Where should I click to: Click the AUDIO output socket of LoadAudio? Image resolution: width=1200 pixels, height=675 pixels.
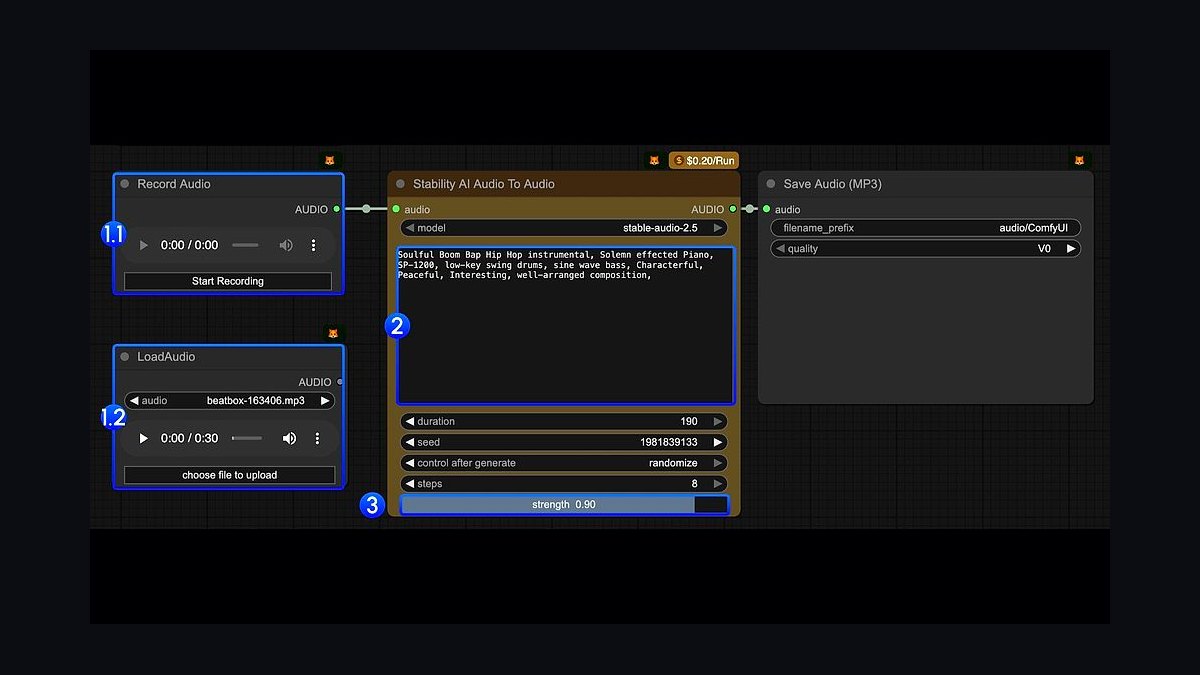tap(340, 382)
